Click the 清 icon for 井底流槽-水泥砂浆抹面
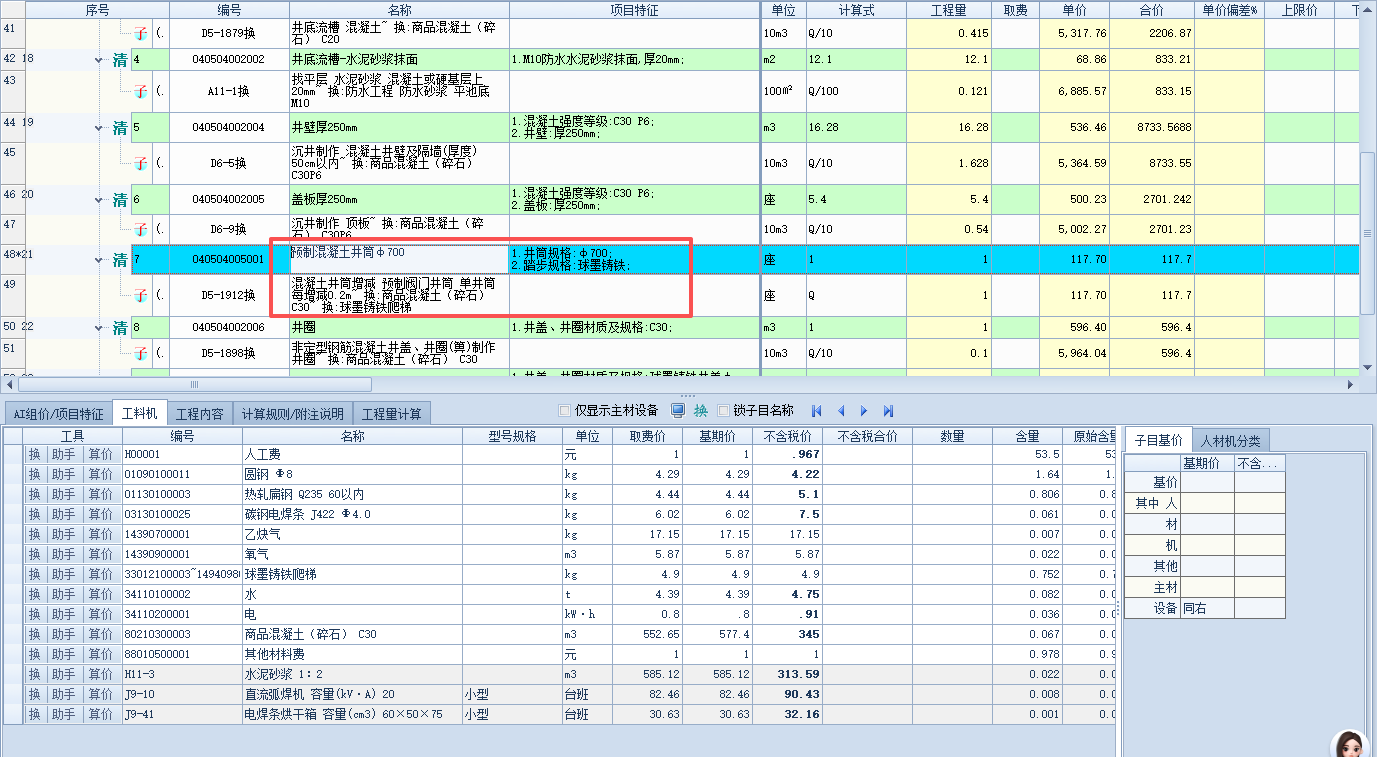The height and width of the screenshot is (757, 1377). [x=120, y=60]
